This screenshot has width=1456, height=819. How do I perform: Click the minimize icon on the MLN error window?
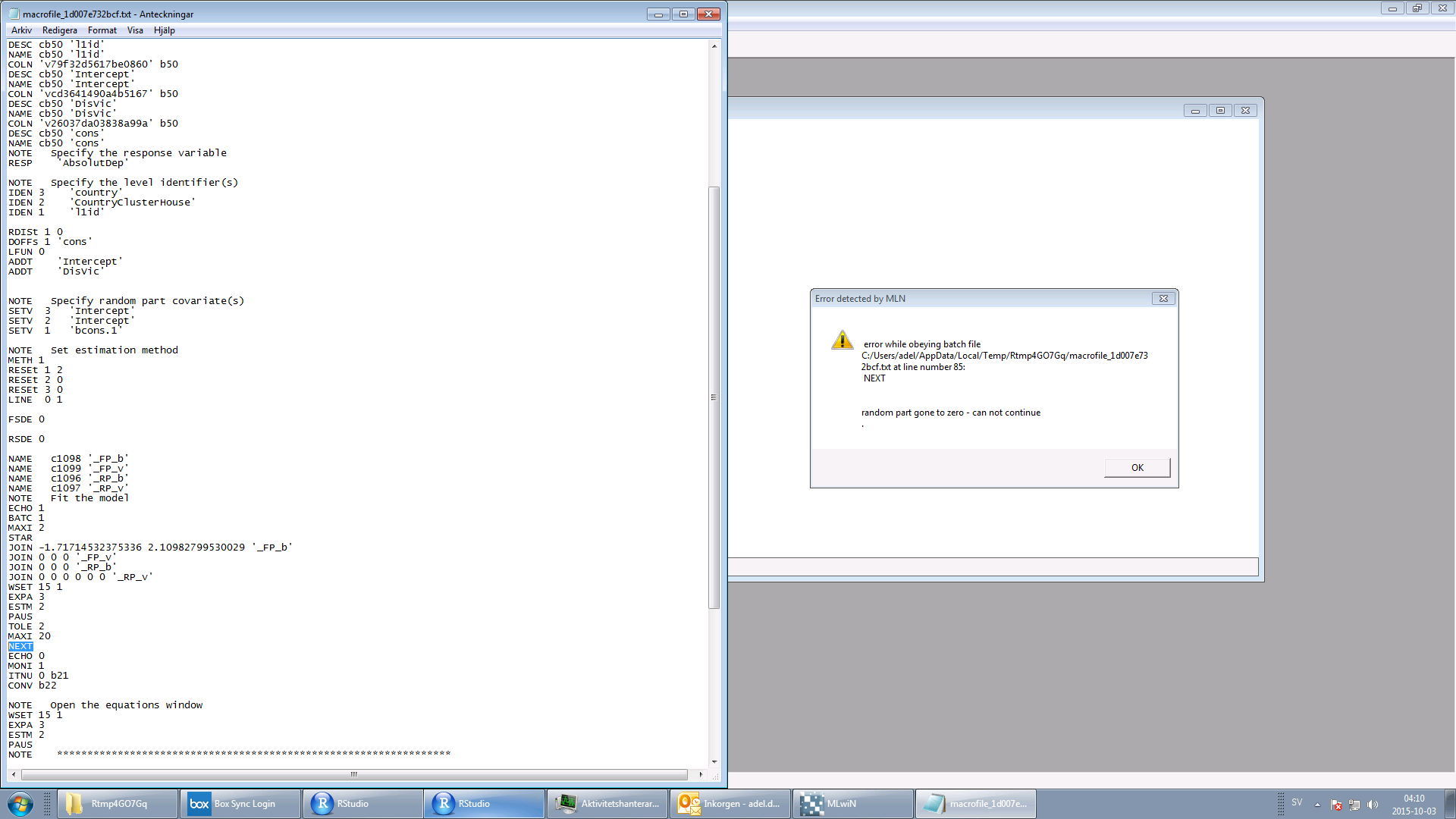1163,298
